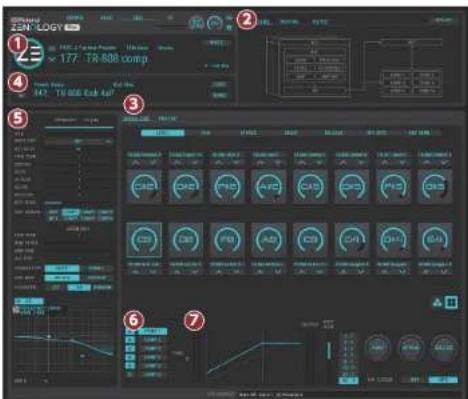Select the first pad in the top pad row
Screen dimensions: 468x399
(144, 186)
